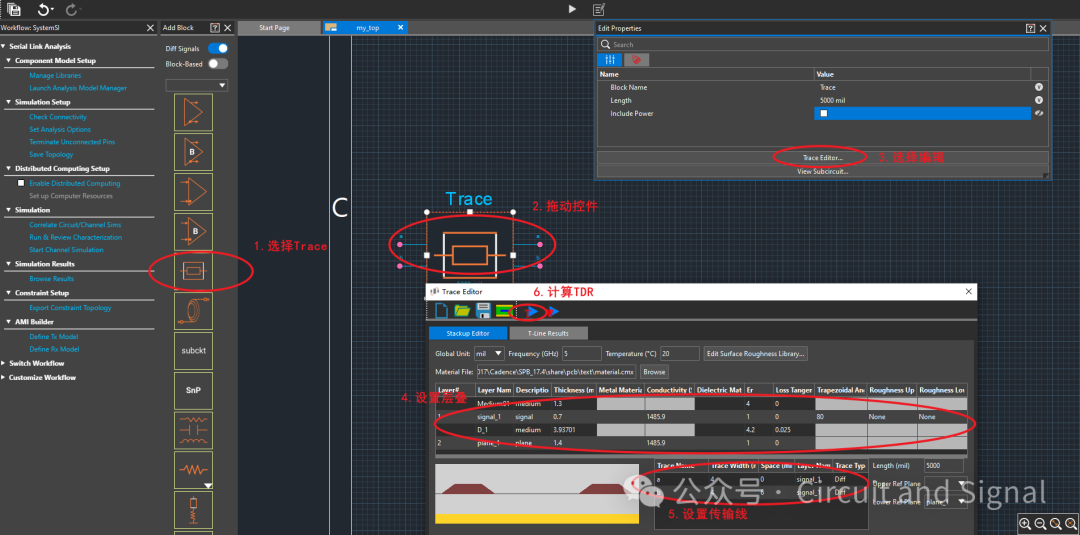Toggle visibility eye on Include Power row

(1038, 114)
